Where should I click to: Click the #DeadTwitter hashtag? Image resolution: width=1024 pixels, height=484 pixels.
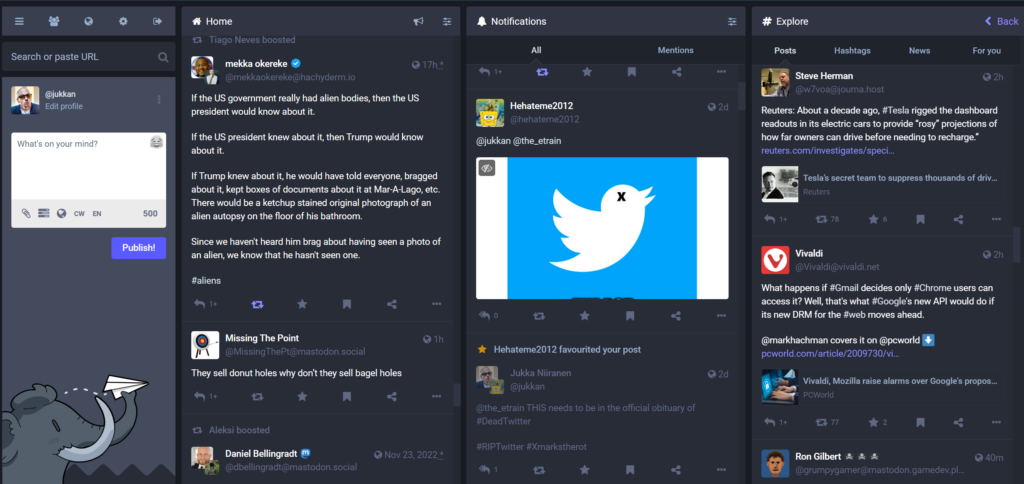click(x=503, y=421)
